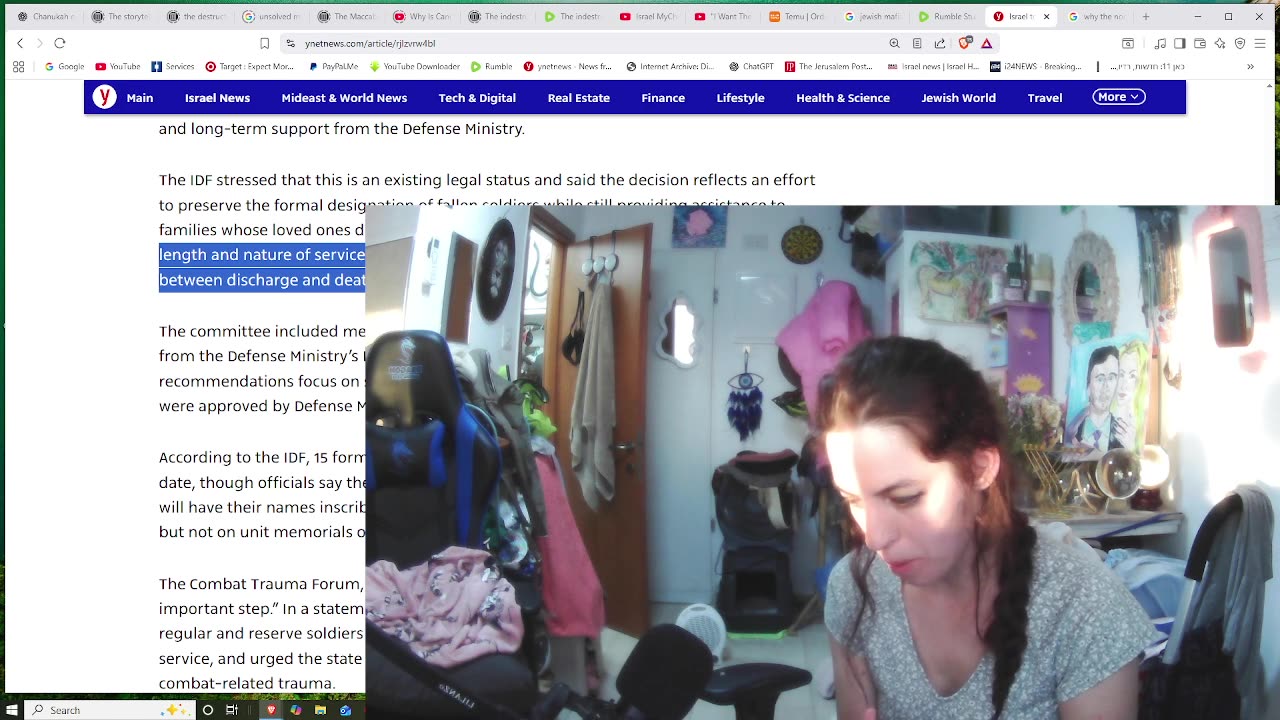Image resolution: width=1280 pixels, height=720 pixels.
Task: Click the bookmark icon beside the address bar
Action: coord(264,43)
